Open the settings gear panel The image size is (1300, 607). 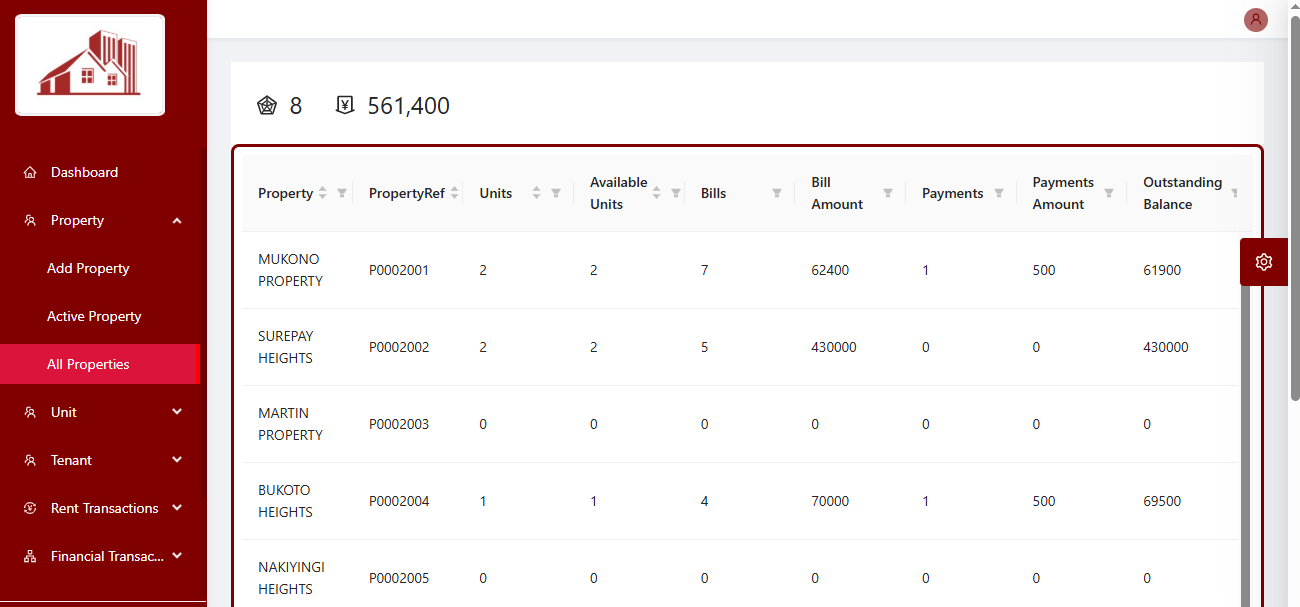1264,262
